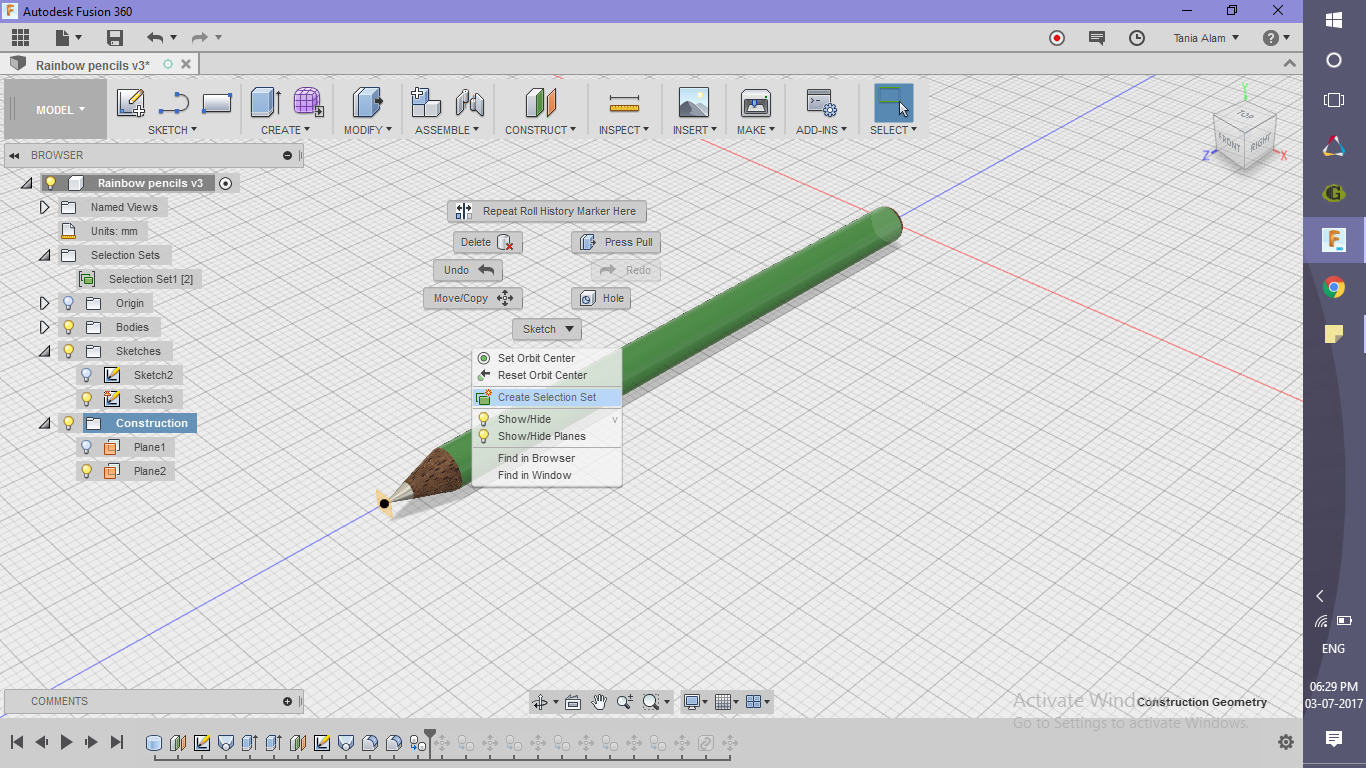Select Create Selection Set menu entry
The width and height of the screenshot is (1366, 768).
(x=547, y=397)
